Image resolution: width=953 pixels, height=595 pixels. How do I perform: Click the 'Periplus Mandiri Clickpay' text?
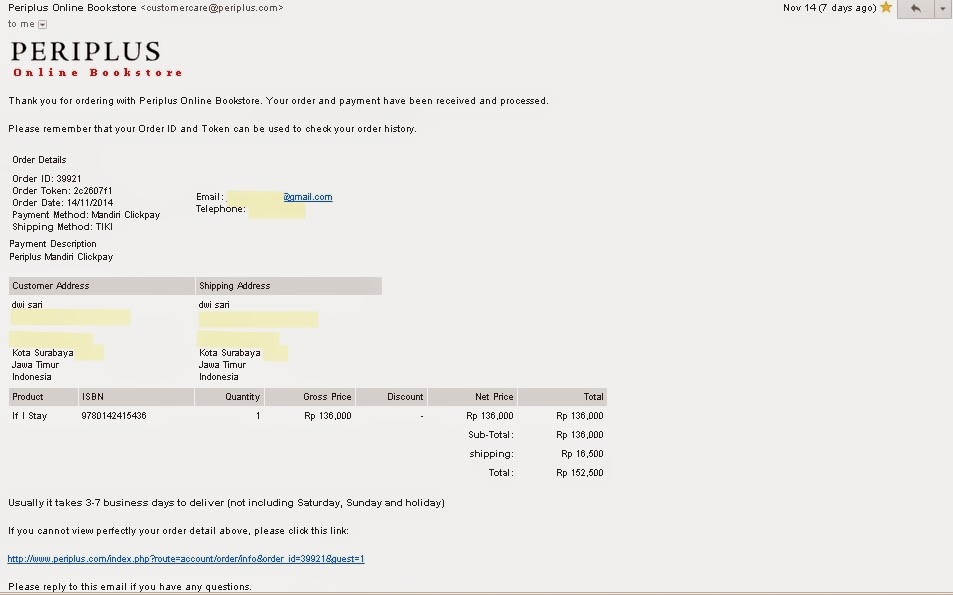pos(61,257)
